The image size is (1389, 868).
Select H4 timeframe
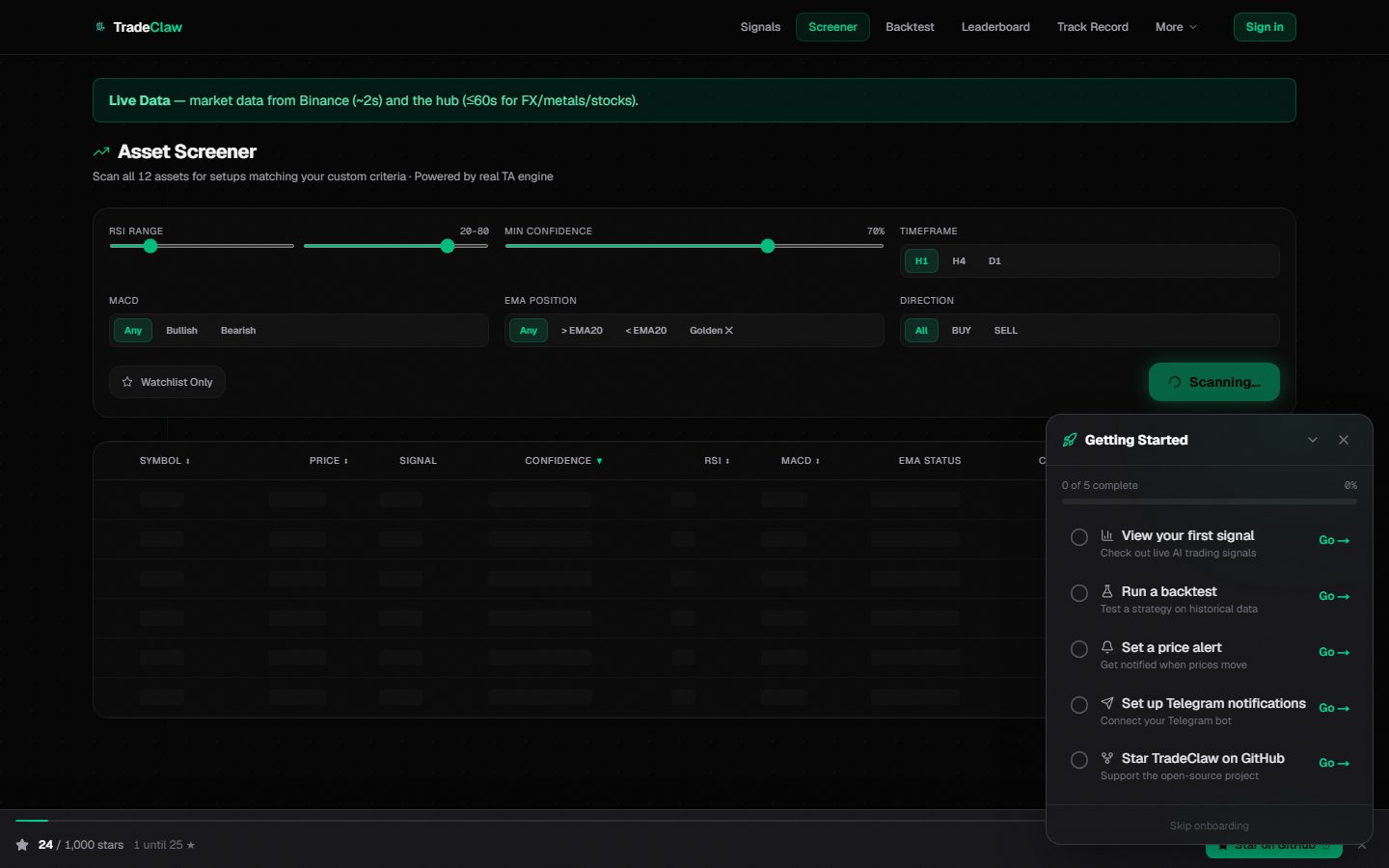(x=959, y=261)
